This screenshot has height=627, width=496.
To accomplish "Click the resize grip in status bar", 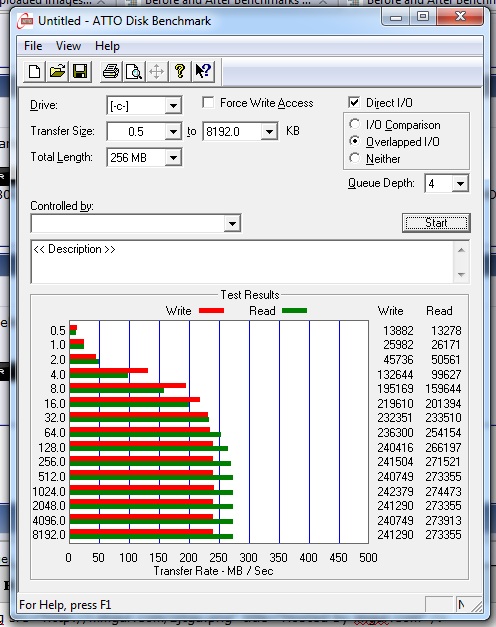I will 477,606.
